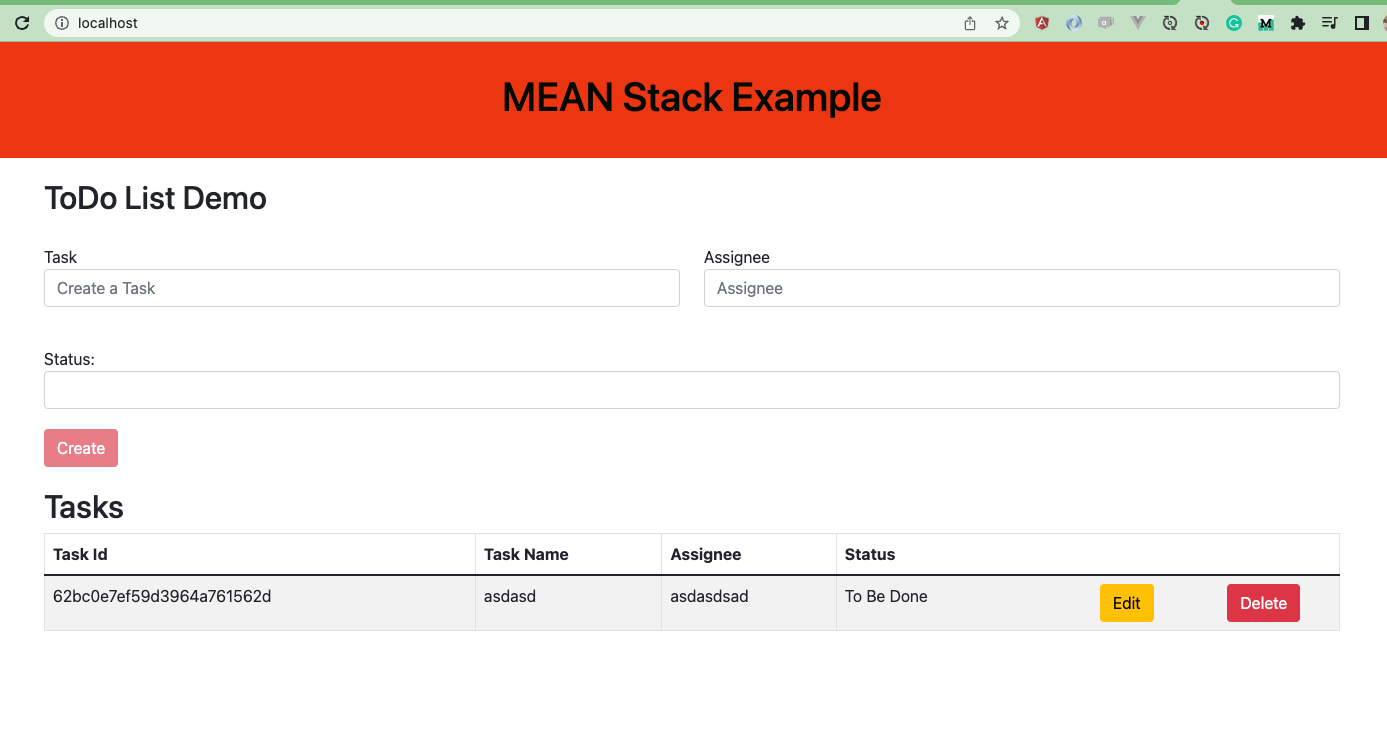This screenshot has height=736, width=1387.
Task: Click the share icon in address bar
Action: [x=969, y=22]
